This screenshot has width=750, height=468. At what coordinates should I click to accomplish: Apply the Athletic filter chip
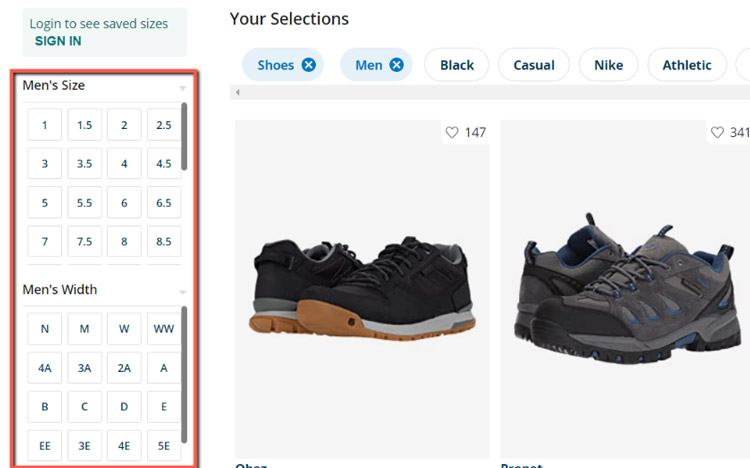tap(686, 65)
